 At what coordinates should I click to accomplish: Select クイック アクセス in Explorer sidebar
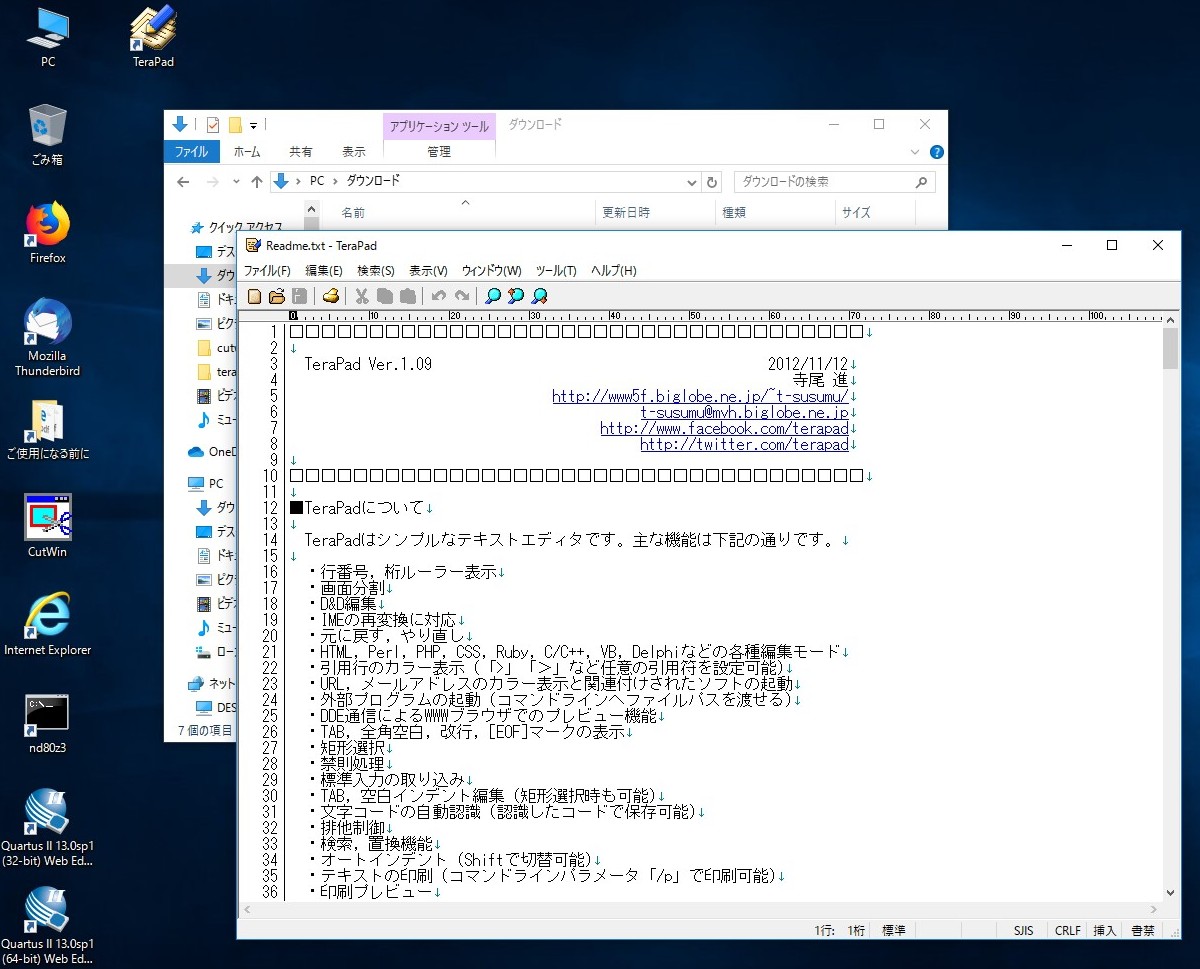[235, 227]
